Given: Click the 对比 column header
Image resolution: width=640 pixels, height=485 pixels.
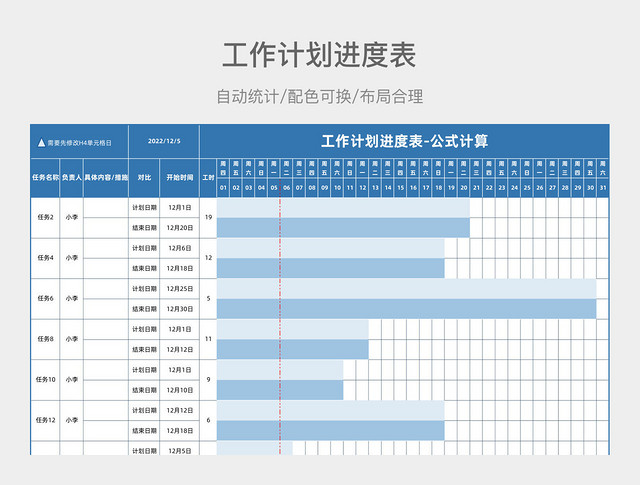Looking at the screenshot, I should coord(144,178).
